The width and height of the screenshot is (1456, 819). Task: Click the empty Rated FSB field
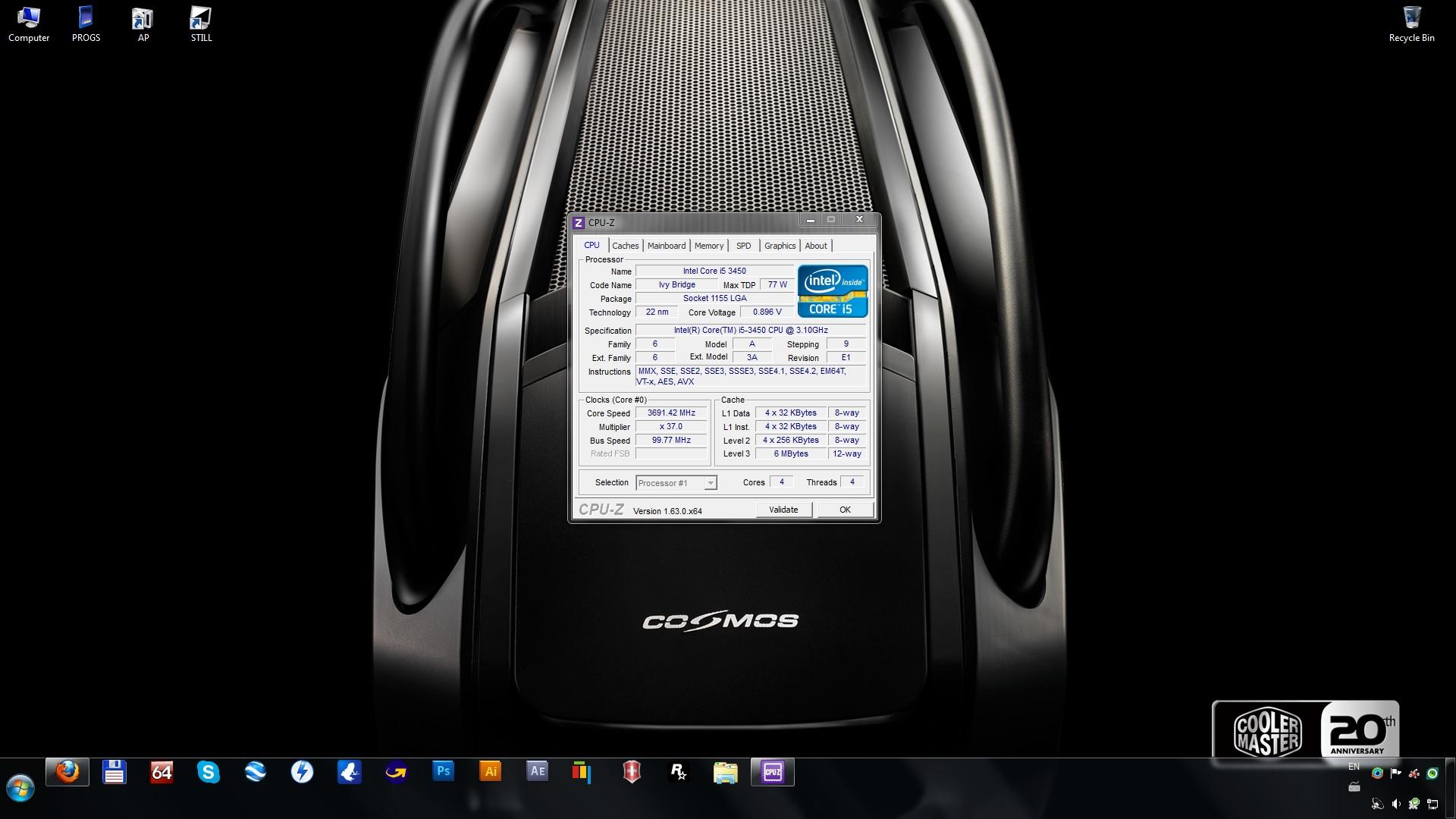[671, 453]
